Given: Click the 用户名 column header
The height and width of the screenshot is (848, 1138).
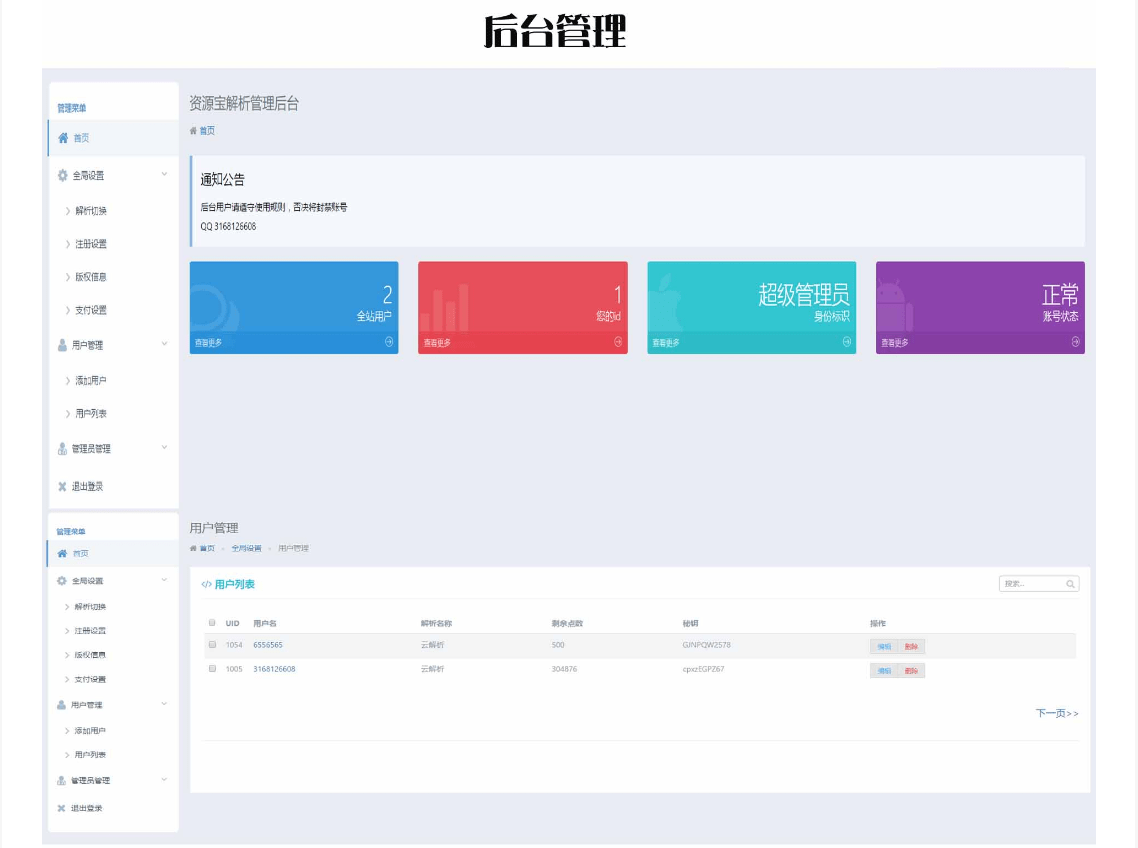Looking at the screenshot, I should (264, 623).
